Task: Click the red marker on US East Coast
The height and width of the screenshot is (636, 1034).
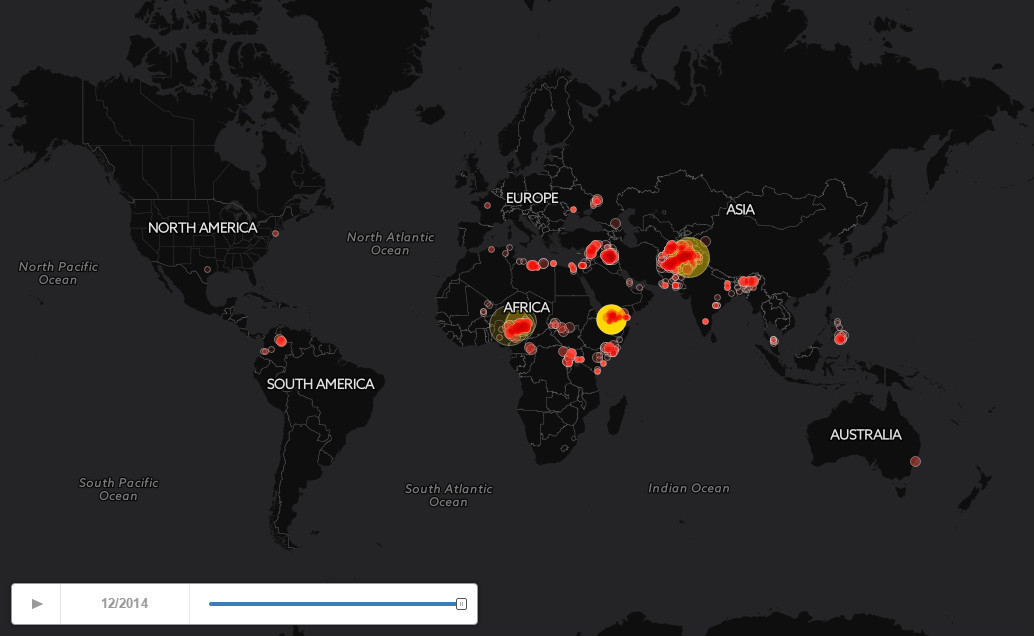Action: pos(276,234)
